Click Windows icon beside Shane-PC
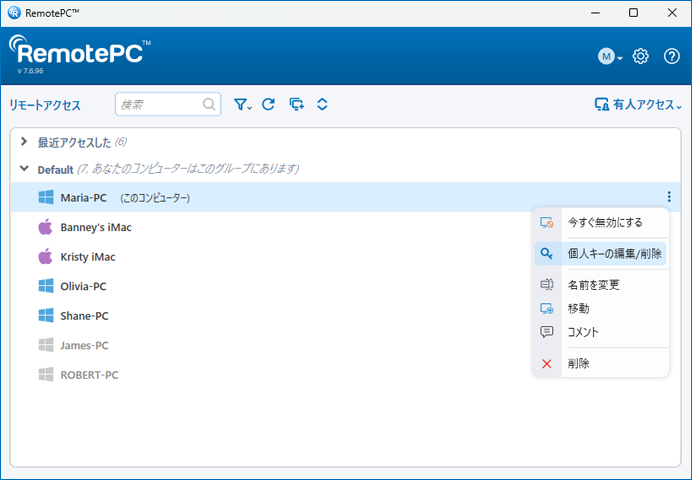The width and height of the screenshot is (692, 480). [46, 315]
